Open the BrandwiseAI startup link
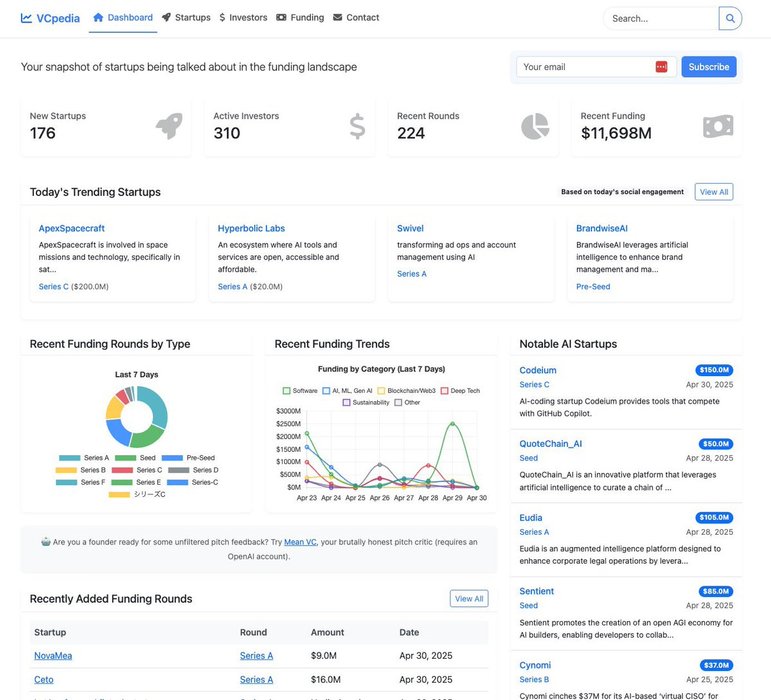This screenshot has width=771, height=700. [602, 228]
